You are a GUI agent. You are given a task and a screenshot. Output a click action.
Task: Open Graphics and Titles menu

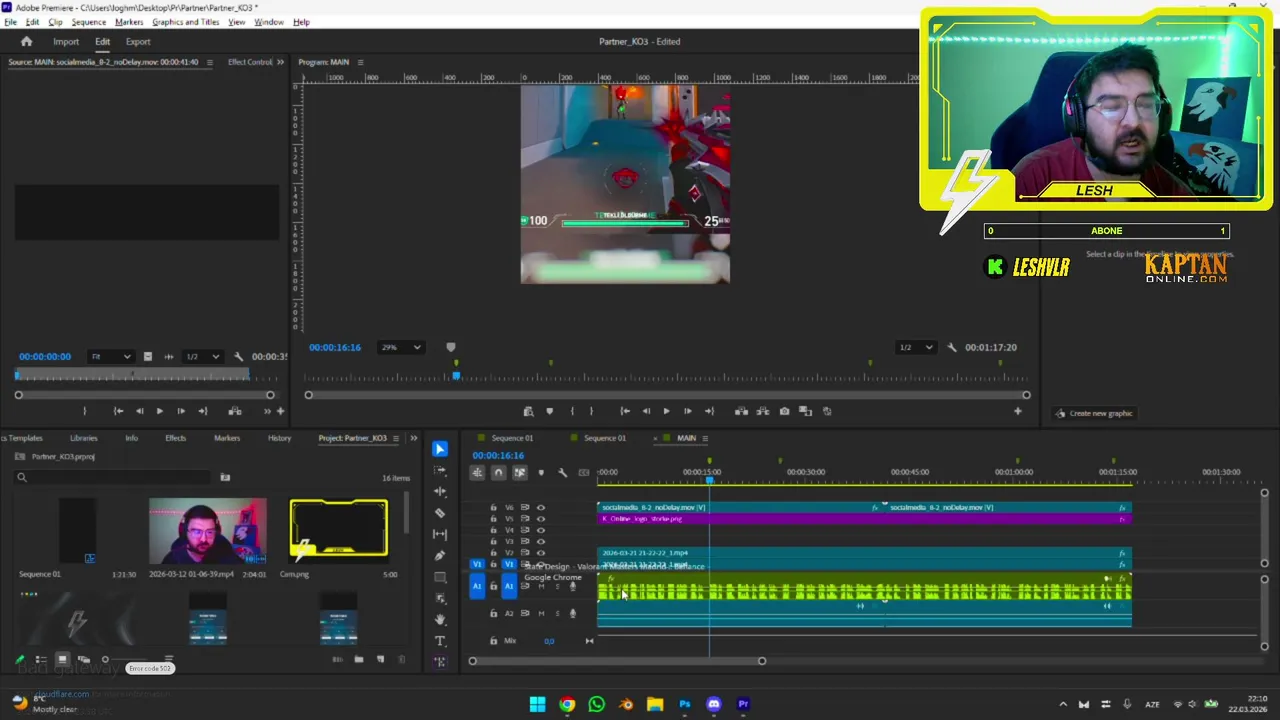[186, 22]
